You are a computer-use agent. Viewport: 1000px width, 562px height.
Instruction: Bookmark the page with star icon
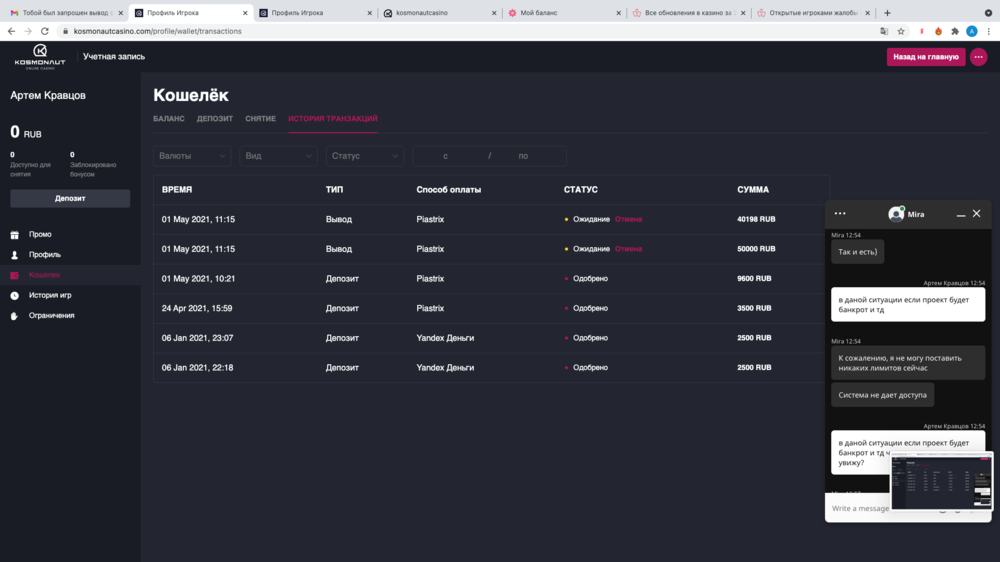tap(901, 31)
